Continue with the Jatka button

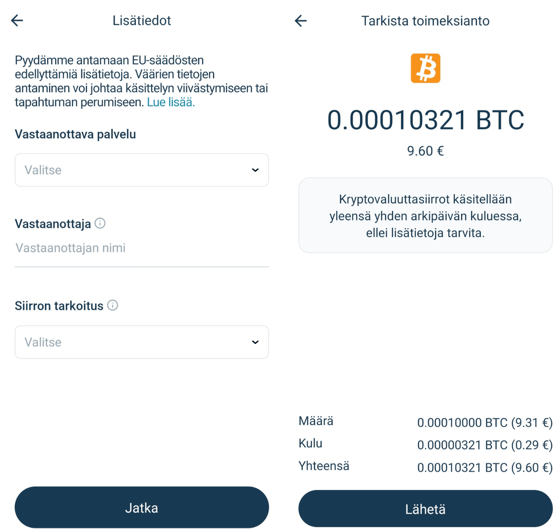(142, 507)
